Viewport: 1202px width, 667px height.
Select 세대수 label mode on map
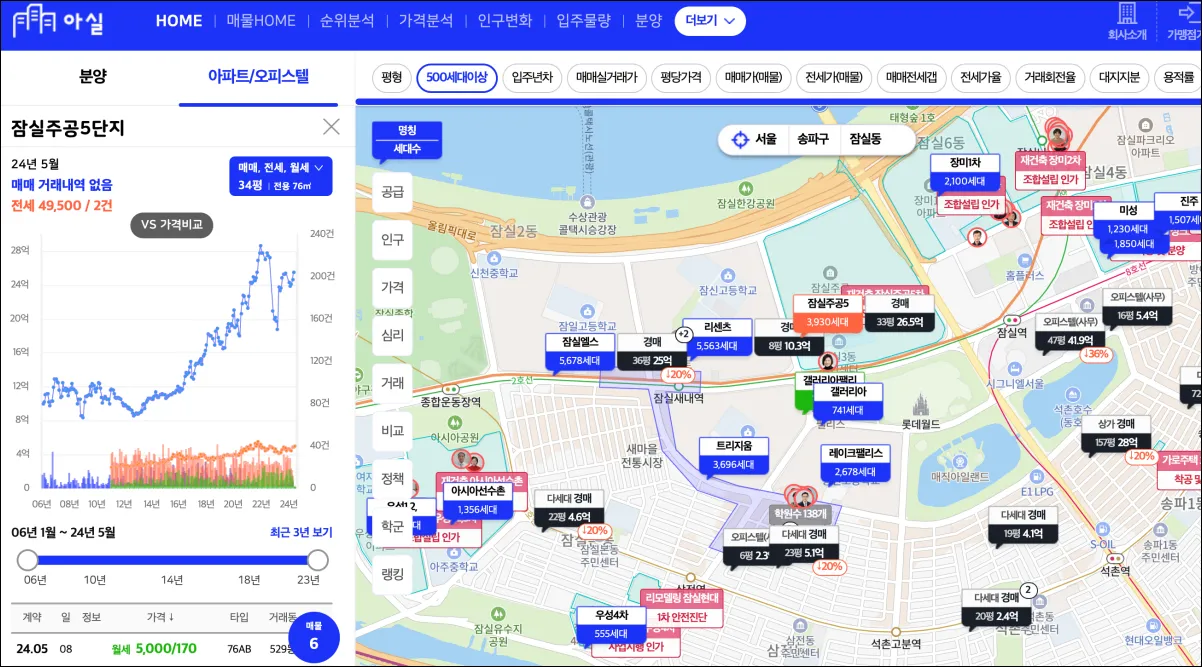pyautogui.click(x=406, y=149)
